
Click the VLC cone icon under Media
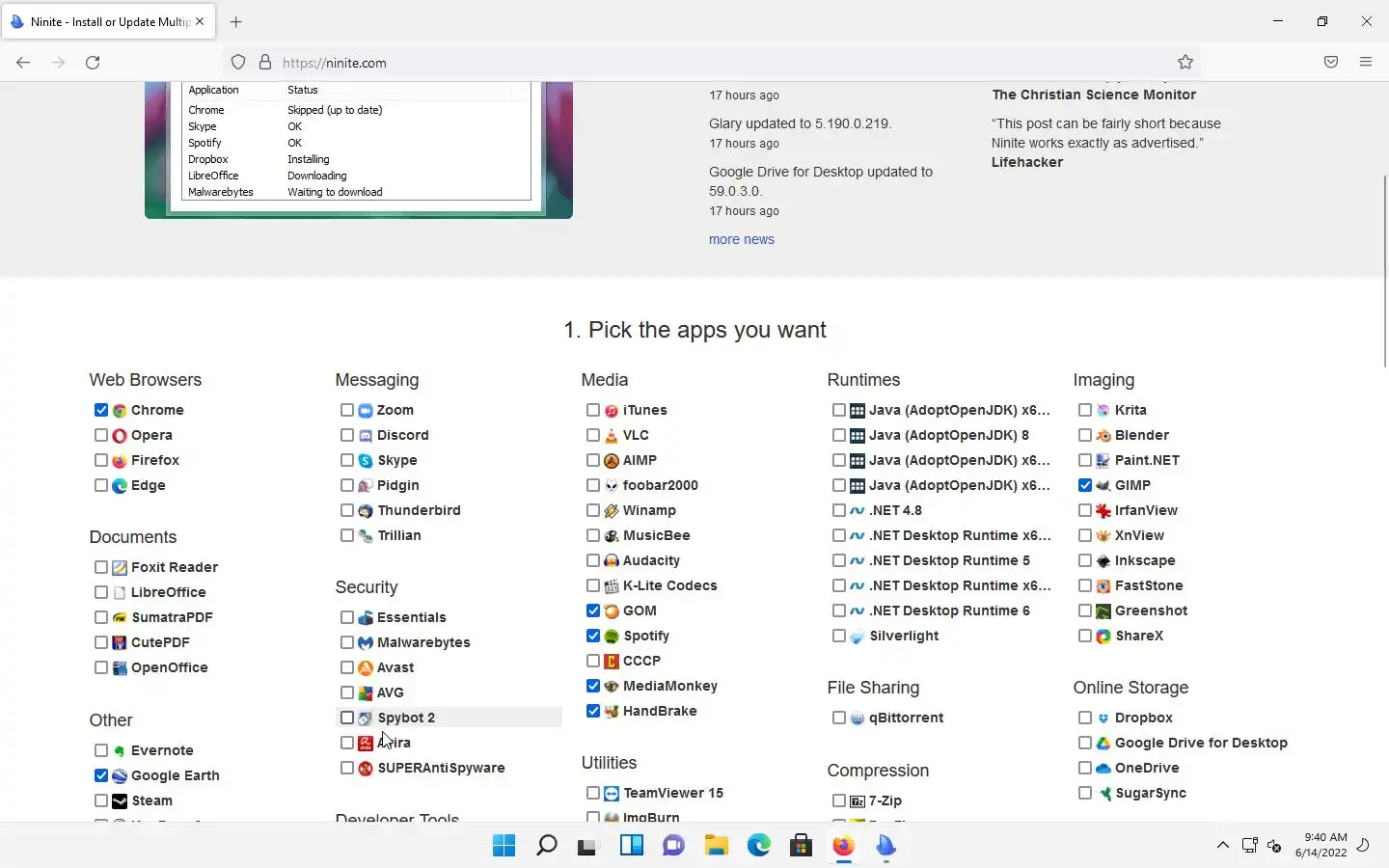click(x=612, y=435)
